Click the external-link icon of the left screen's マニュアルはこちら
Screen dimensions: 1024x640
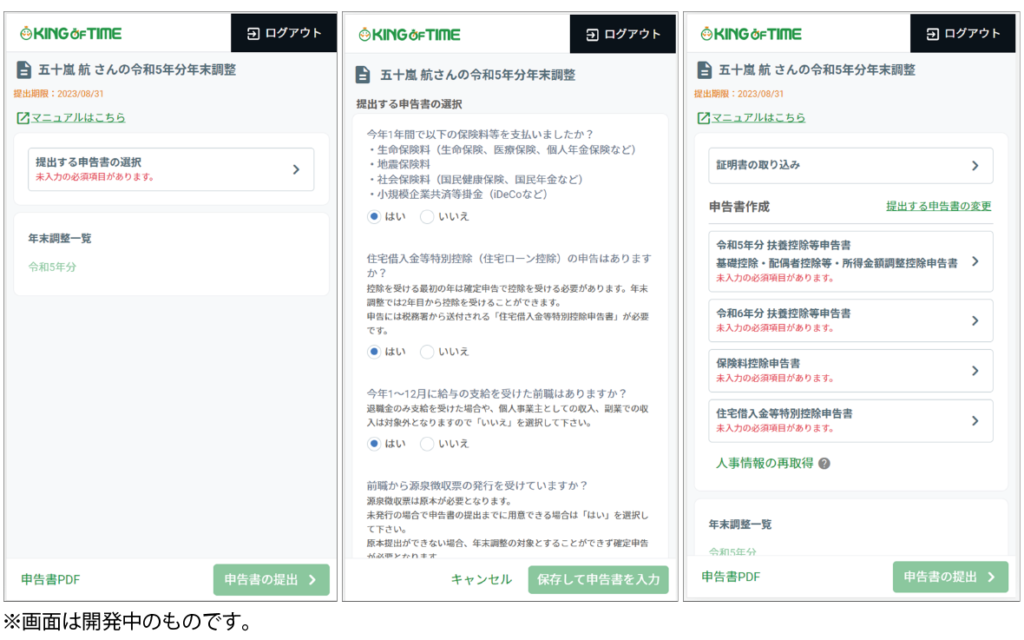22,118
